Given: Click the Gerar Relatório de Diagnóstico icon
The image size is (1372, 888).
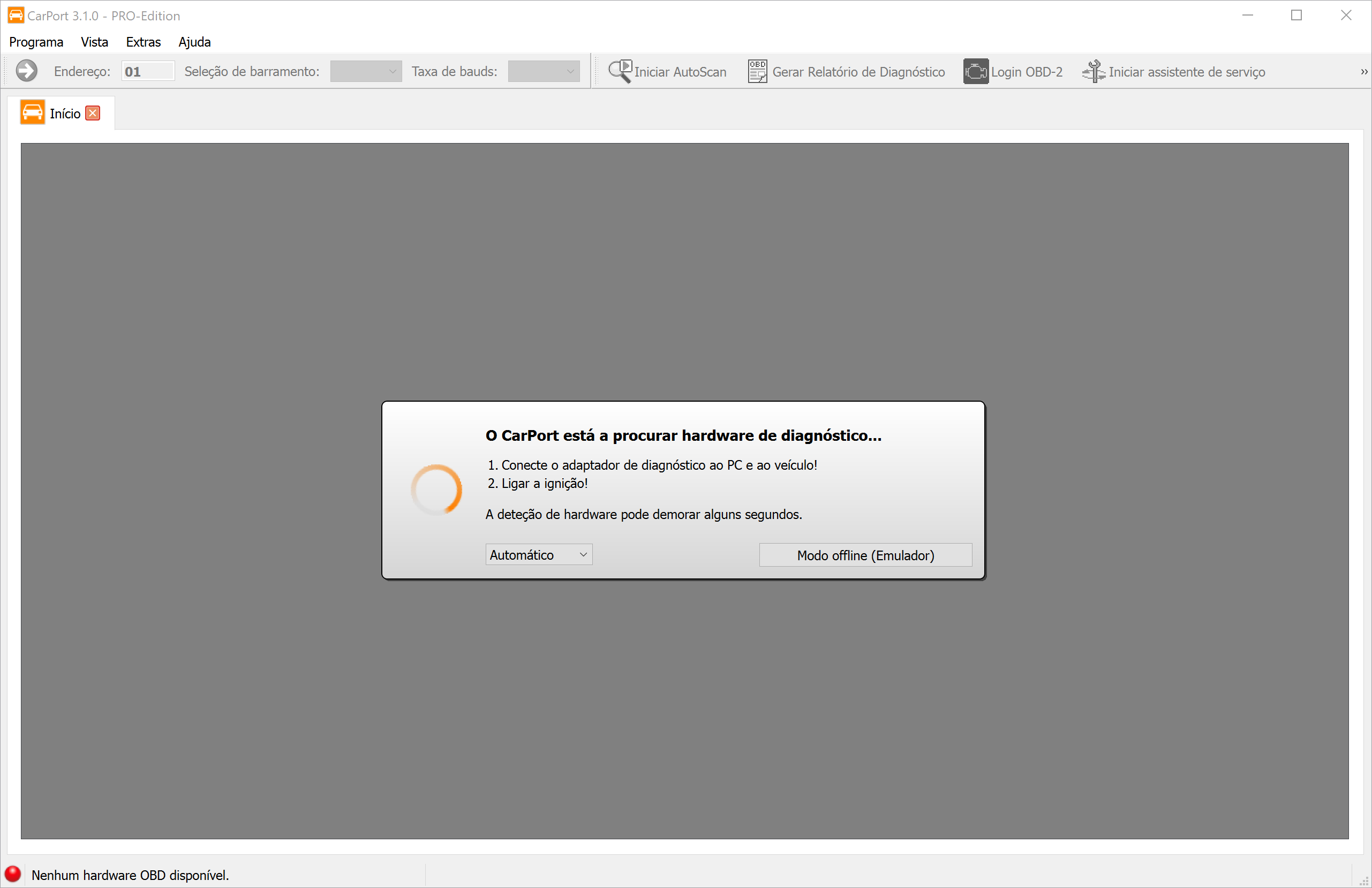Looking at the screenshot, I should pyautogui.click(x=756, y=71).
